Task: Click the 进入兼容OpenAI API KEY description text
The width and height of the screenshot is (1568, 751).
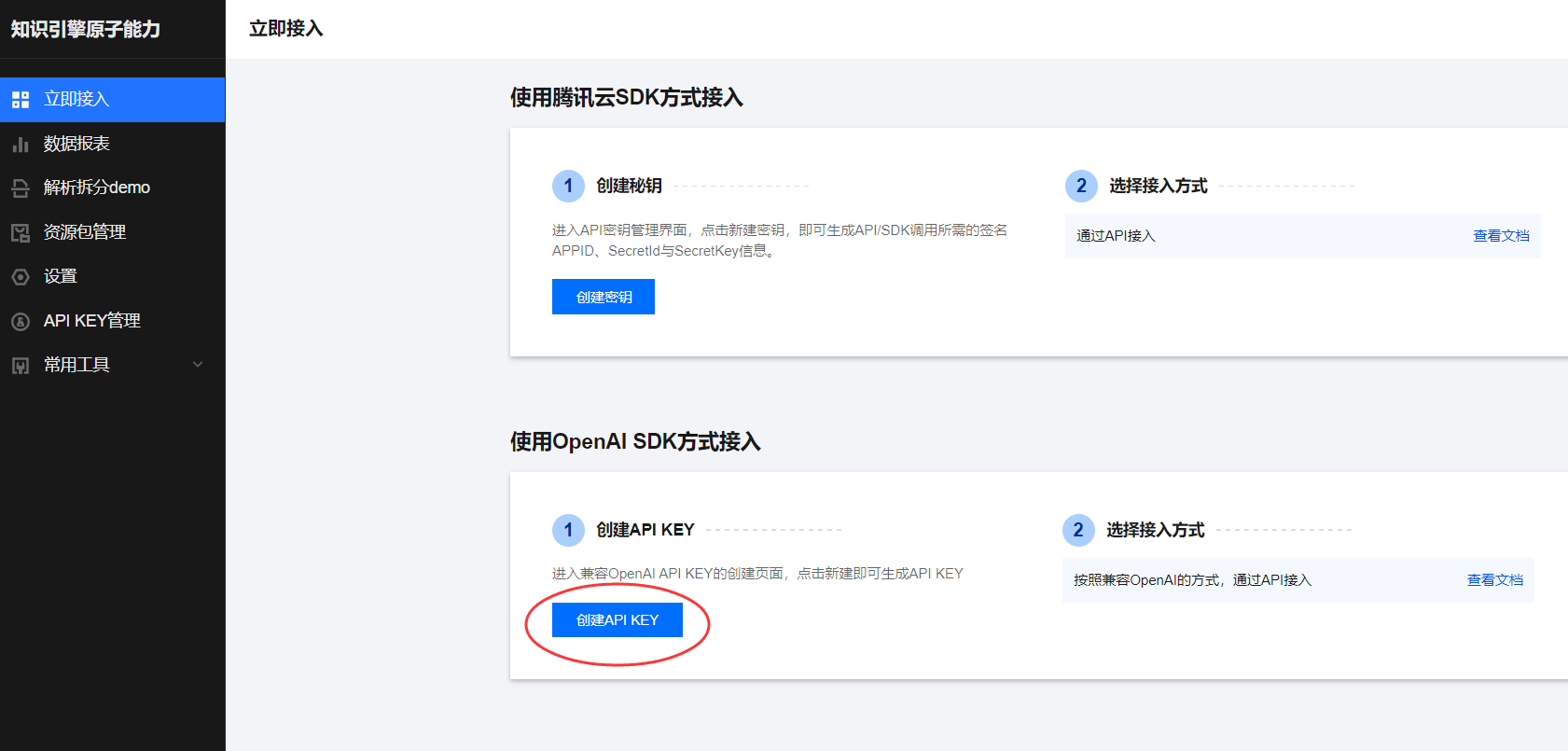Action: (757, 574)
